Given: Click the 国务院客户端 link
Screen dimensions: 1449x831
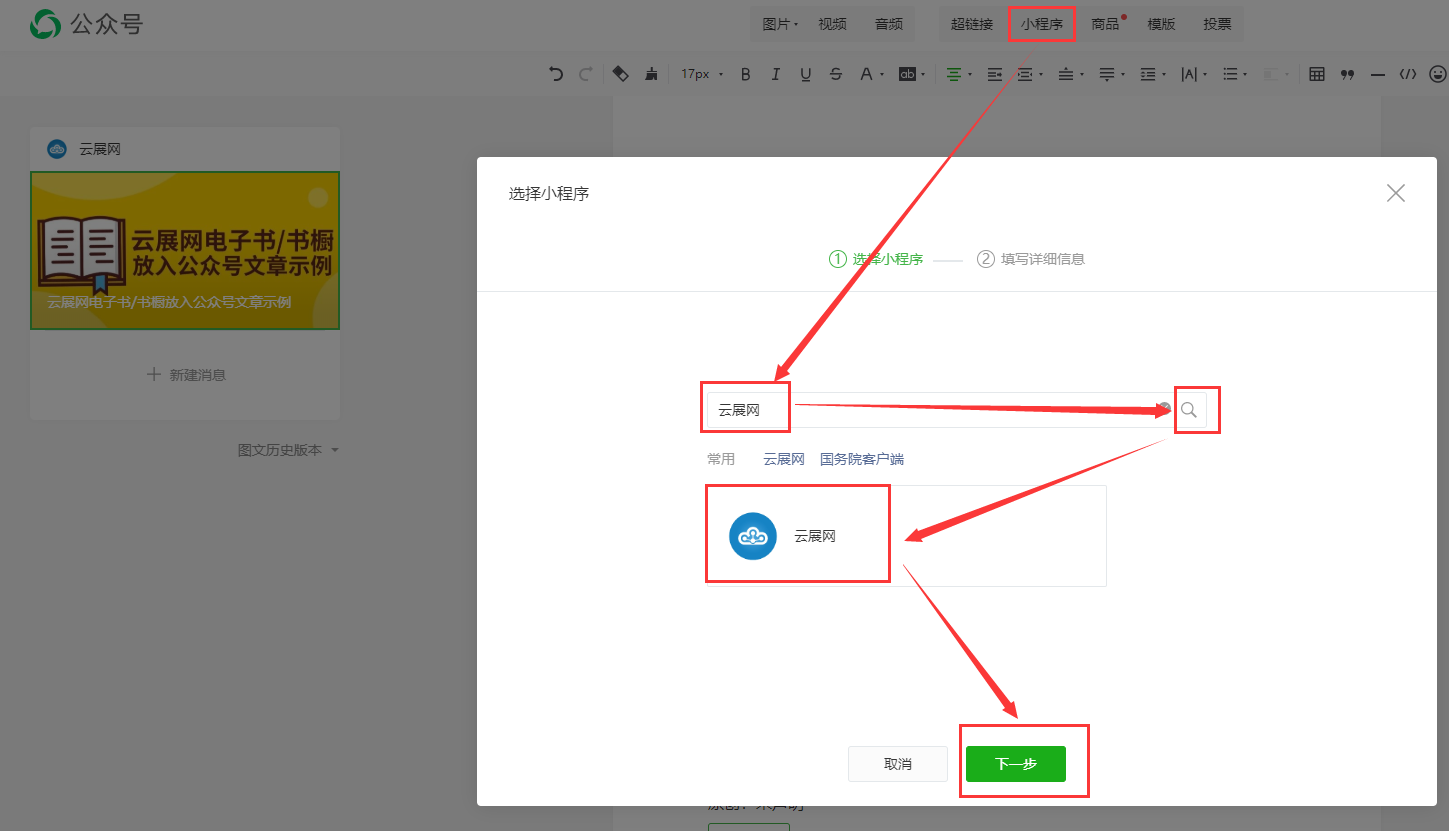Looking at the screenshot, I should point(862,459).
